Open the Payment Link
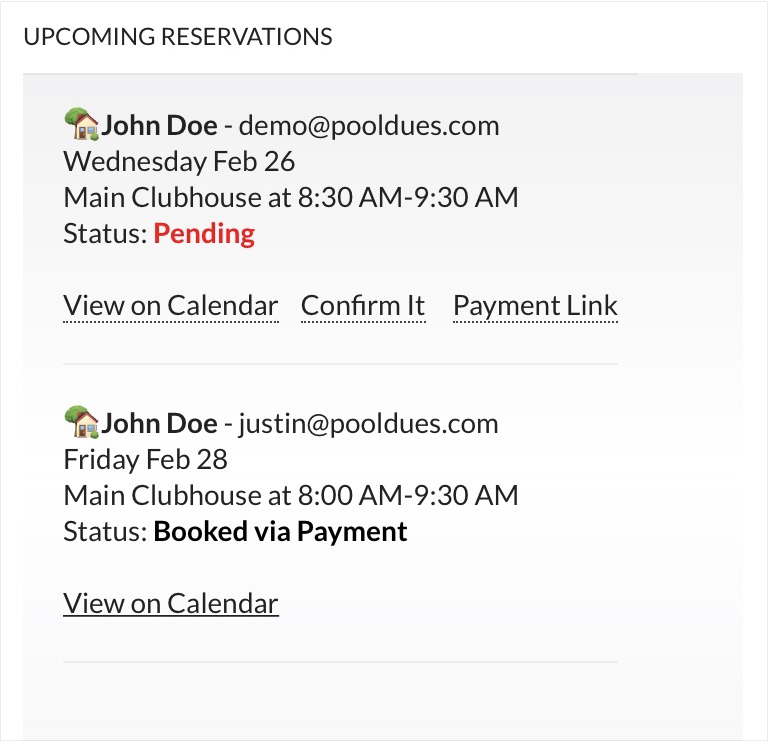This screenshot has height=754, width=782. click(535, 305)
